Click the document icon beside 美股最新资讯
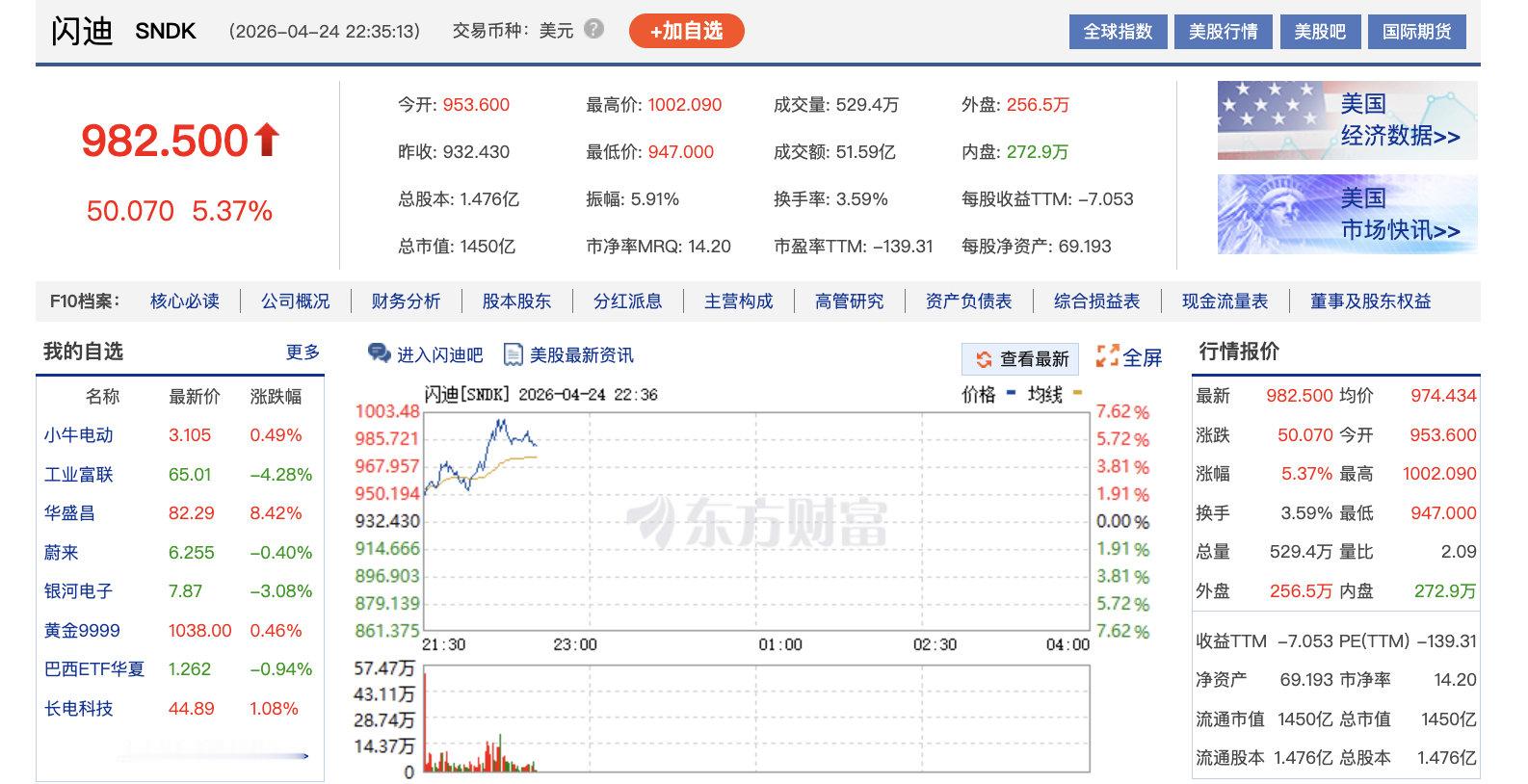This screenshot has height=784, width=1528. pos(514,354)
